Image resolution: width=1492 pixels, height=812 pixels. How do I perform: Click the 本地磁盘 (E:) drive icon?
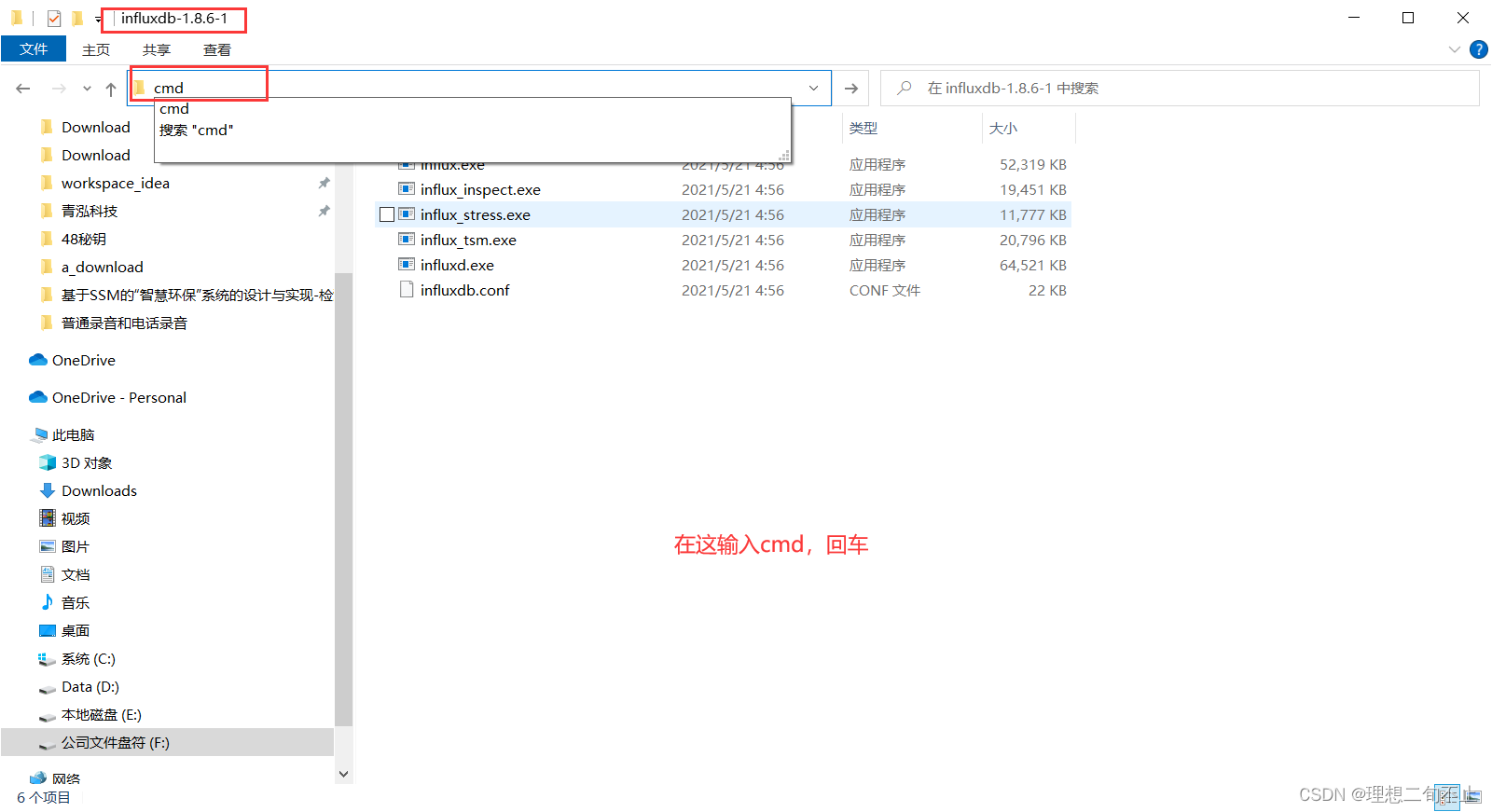click(x=48, y=717)
